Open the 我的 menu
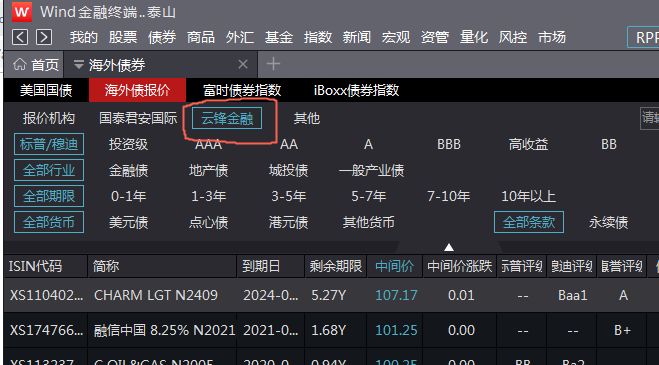The height and width of the screenshot is (365, 659). pyautogui.click(x=84, y=37)
